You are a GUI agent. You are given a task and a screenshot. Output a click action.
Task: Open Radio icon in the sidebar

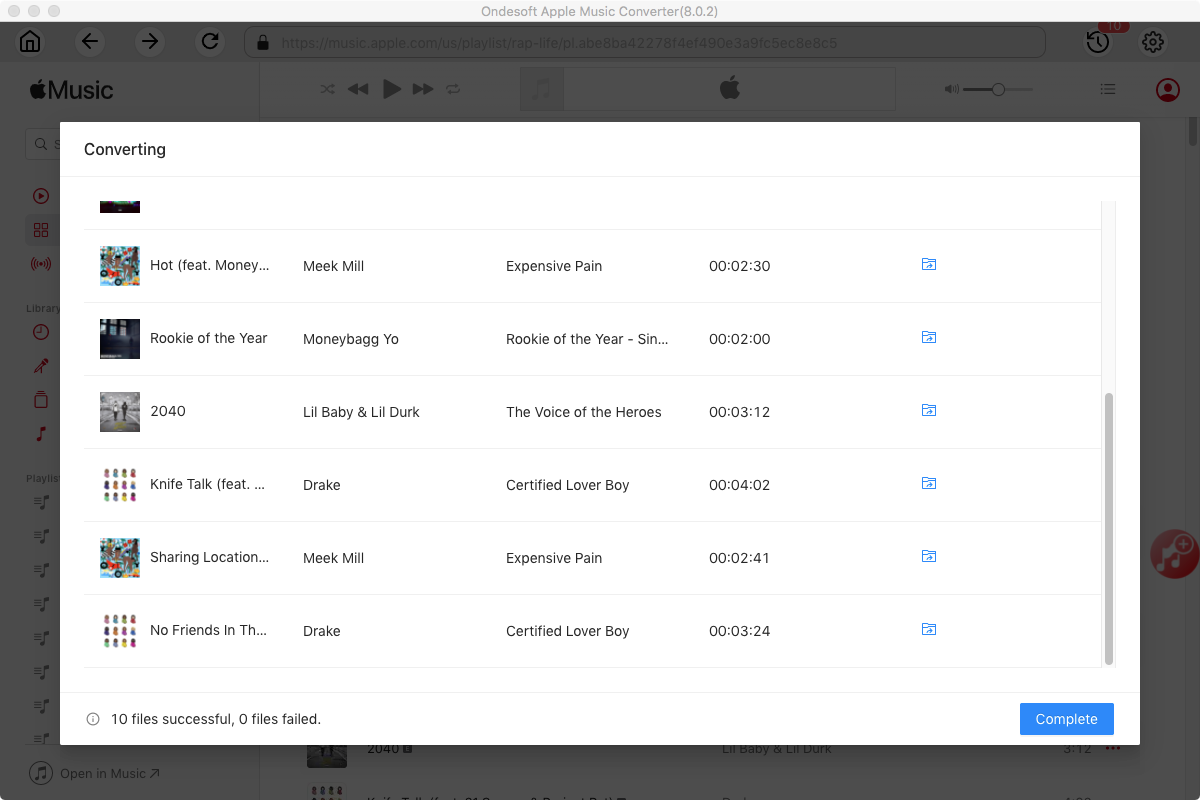41,264
